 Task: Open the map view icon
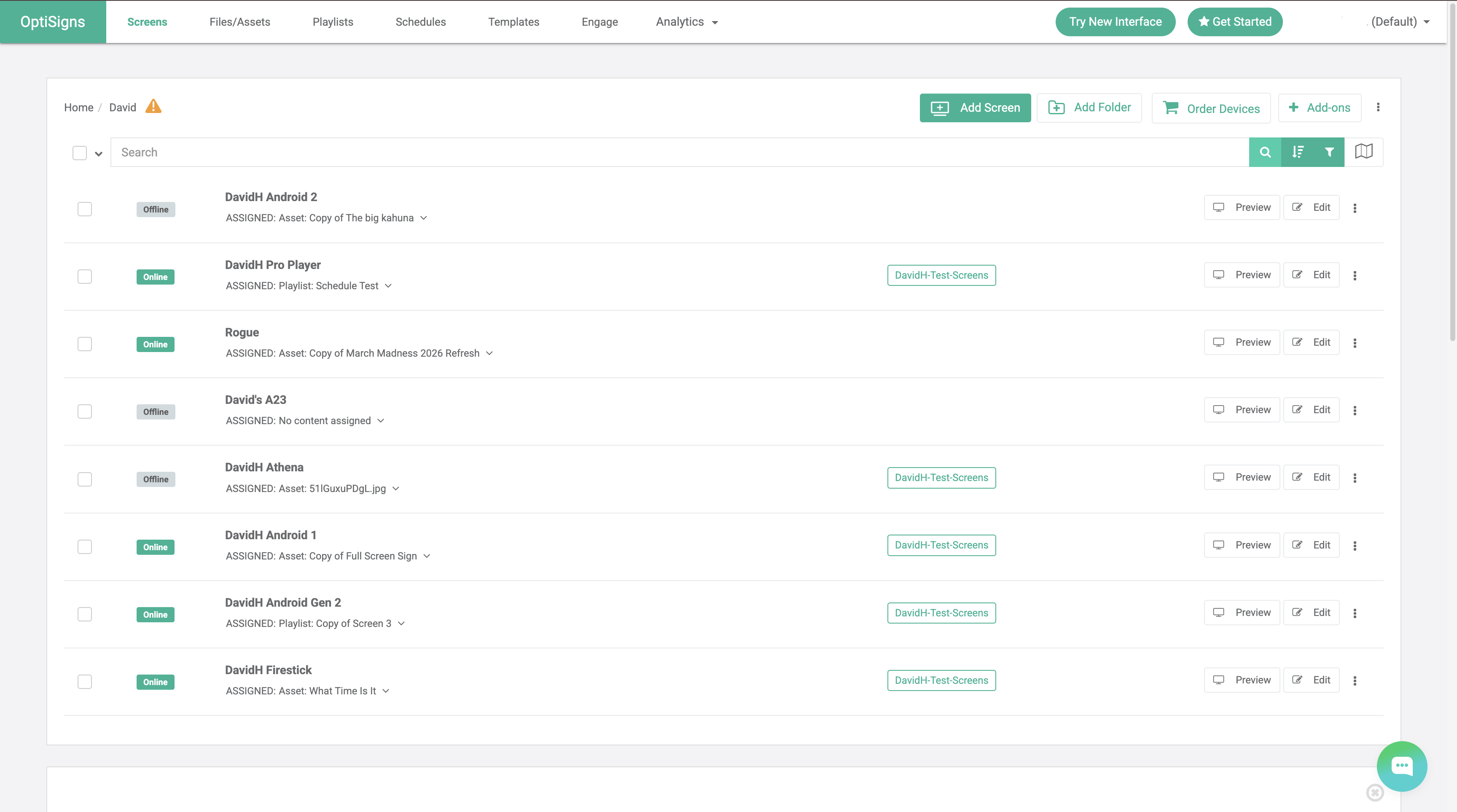point(1364,151)
